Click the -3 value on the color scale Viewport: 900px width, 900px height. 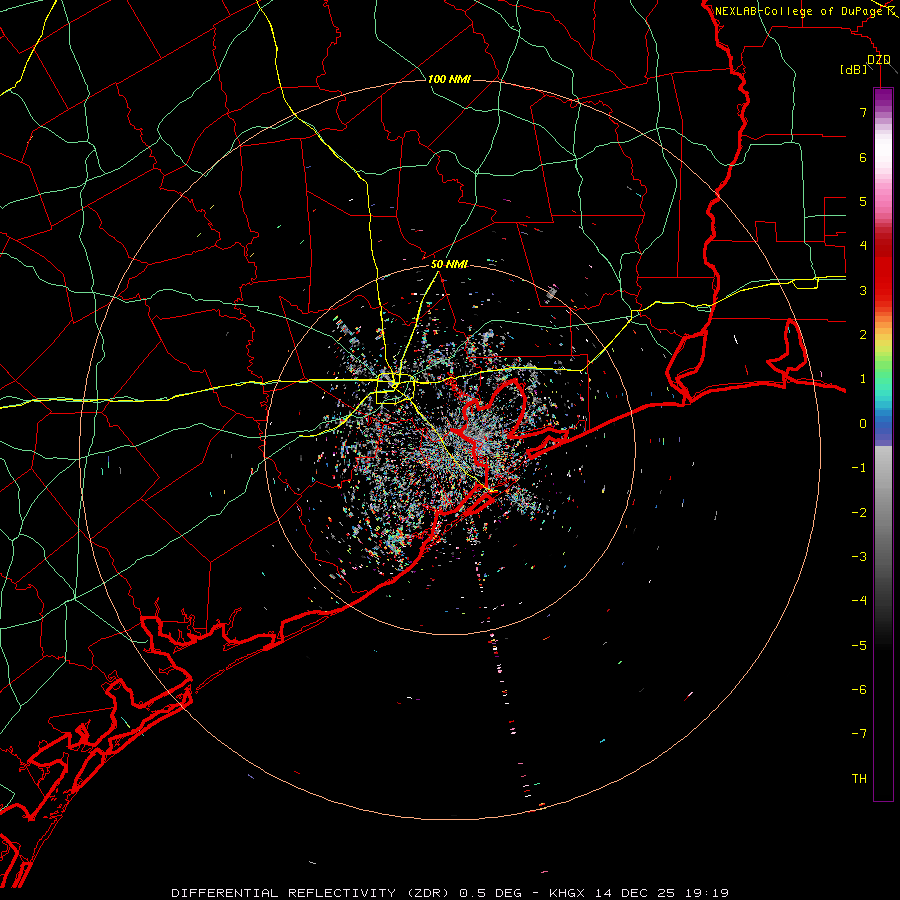859,557
